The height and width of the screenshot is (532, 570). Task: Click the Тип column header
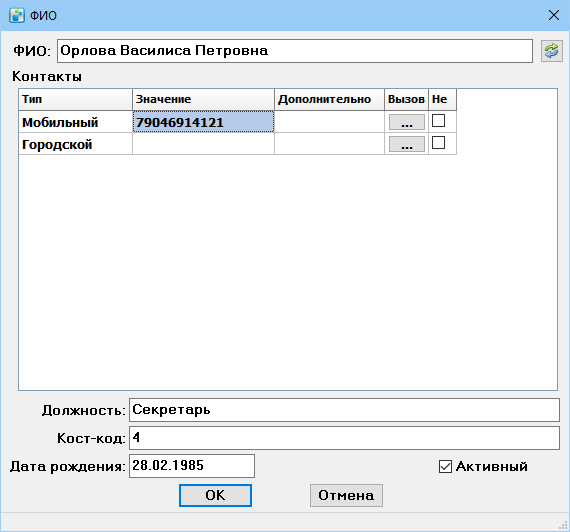tap(75, 99)
